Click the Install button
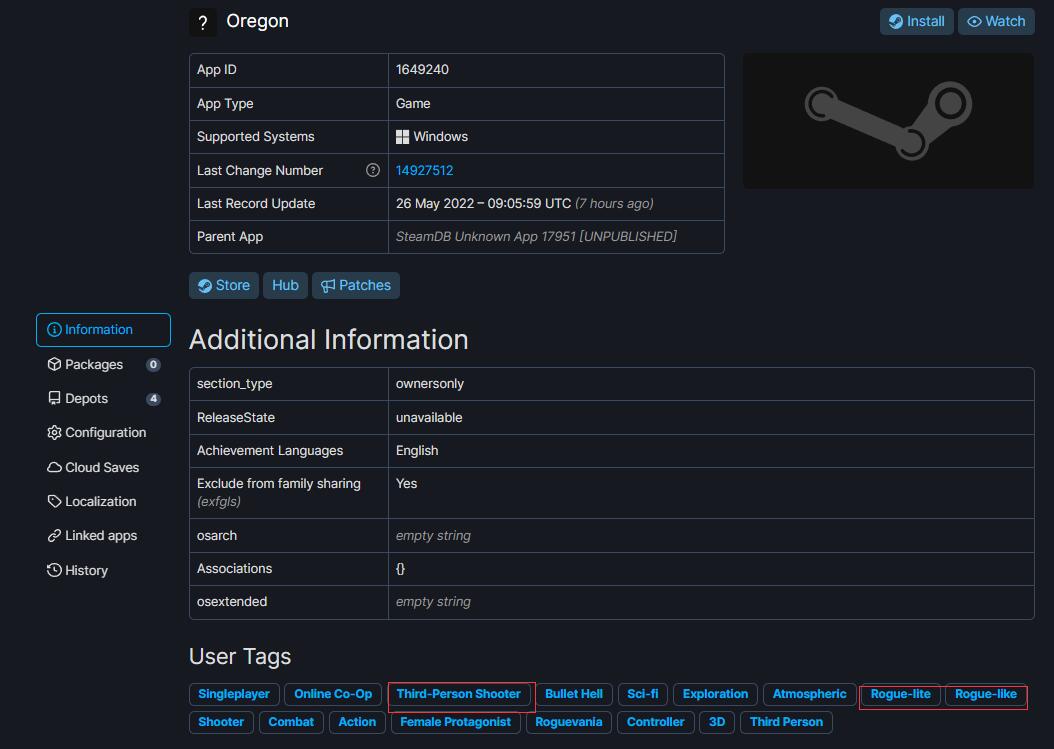The width and height of the screenshot is (1054, 749). click(x=916, y=22)
